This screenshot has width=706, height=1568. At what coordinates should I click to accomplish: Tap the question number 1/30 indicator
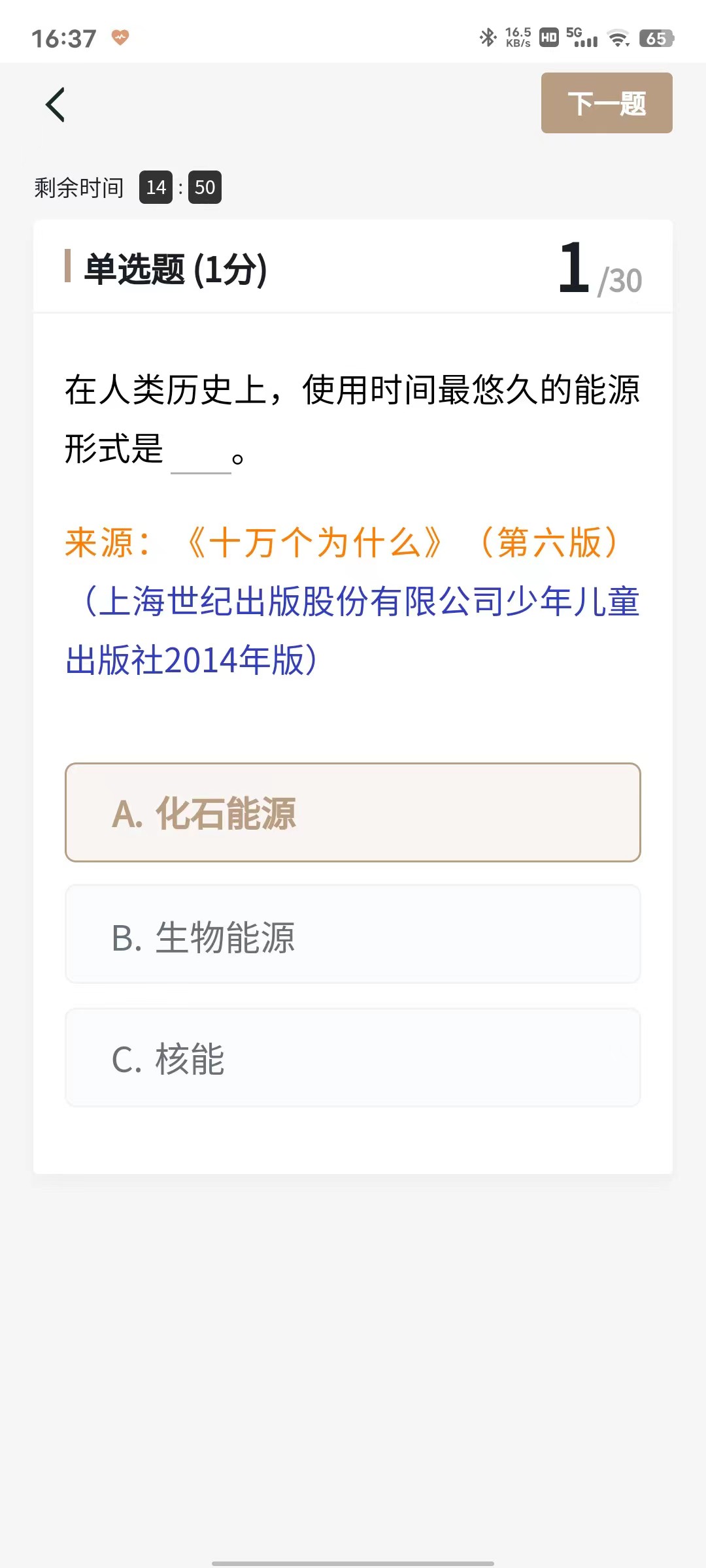point(599,269)
